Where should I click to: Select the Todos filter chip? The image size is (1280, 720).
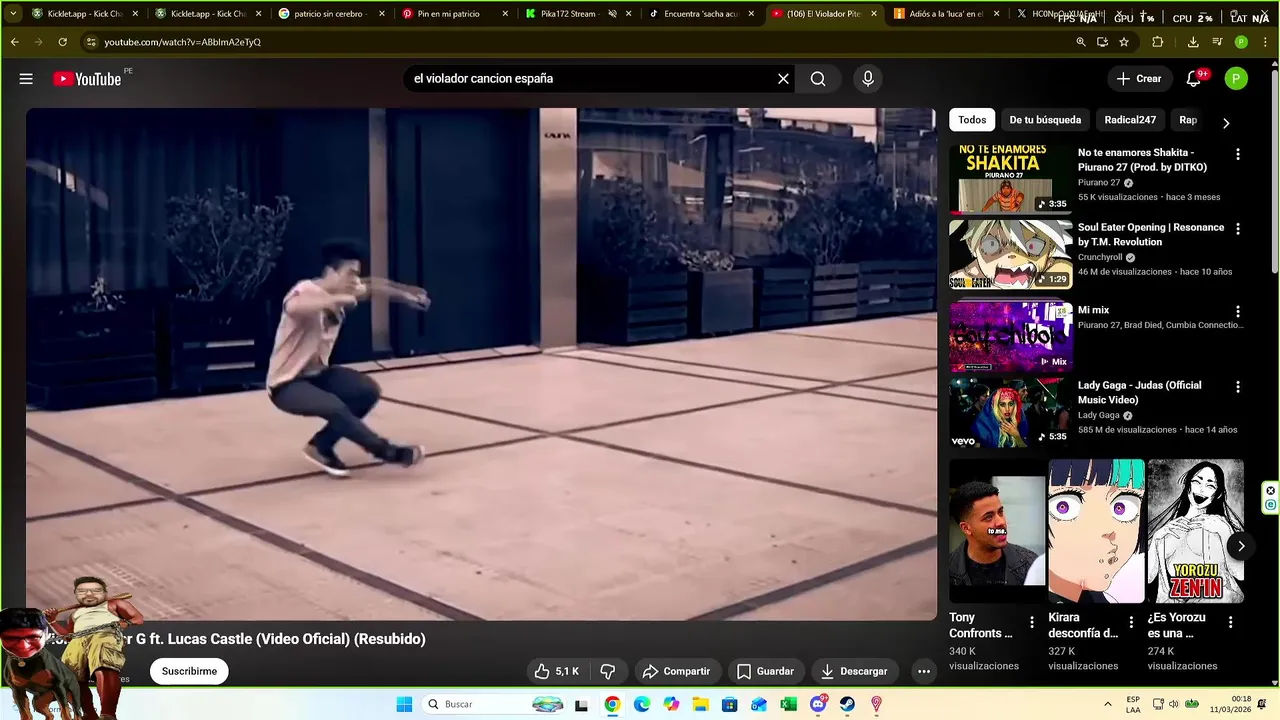tap(972, 120)
